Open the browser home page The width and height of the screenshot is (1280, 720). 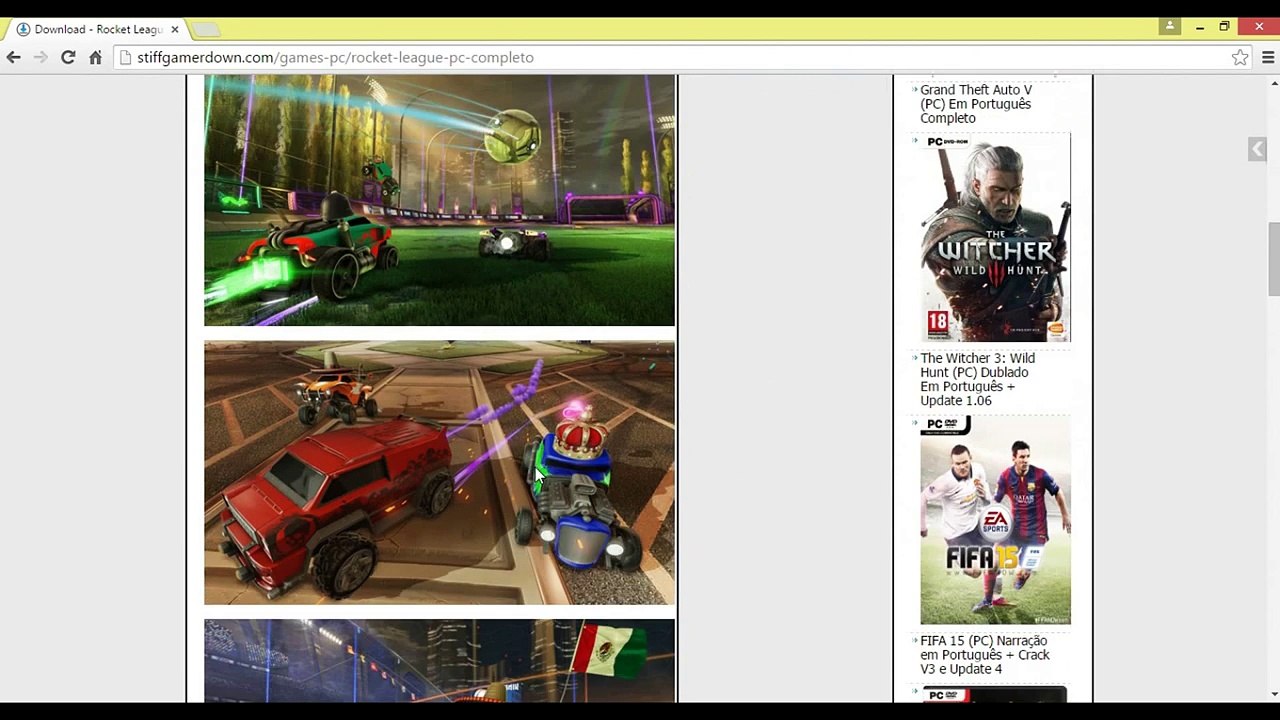pos(95,58)
